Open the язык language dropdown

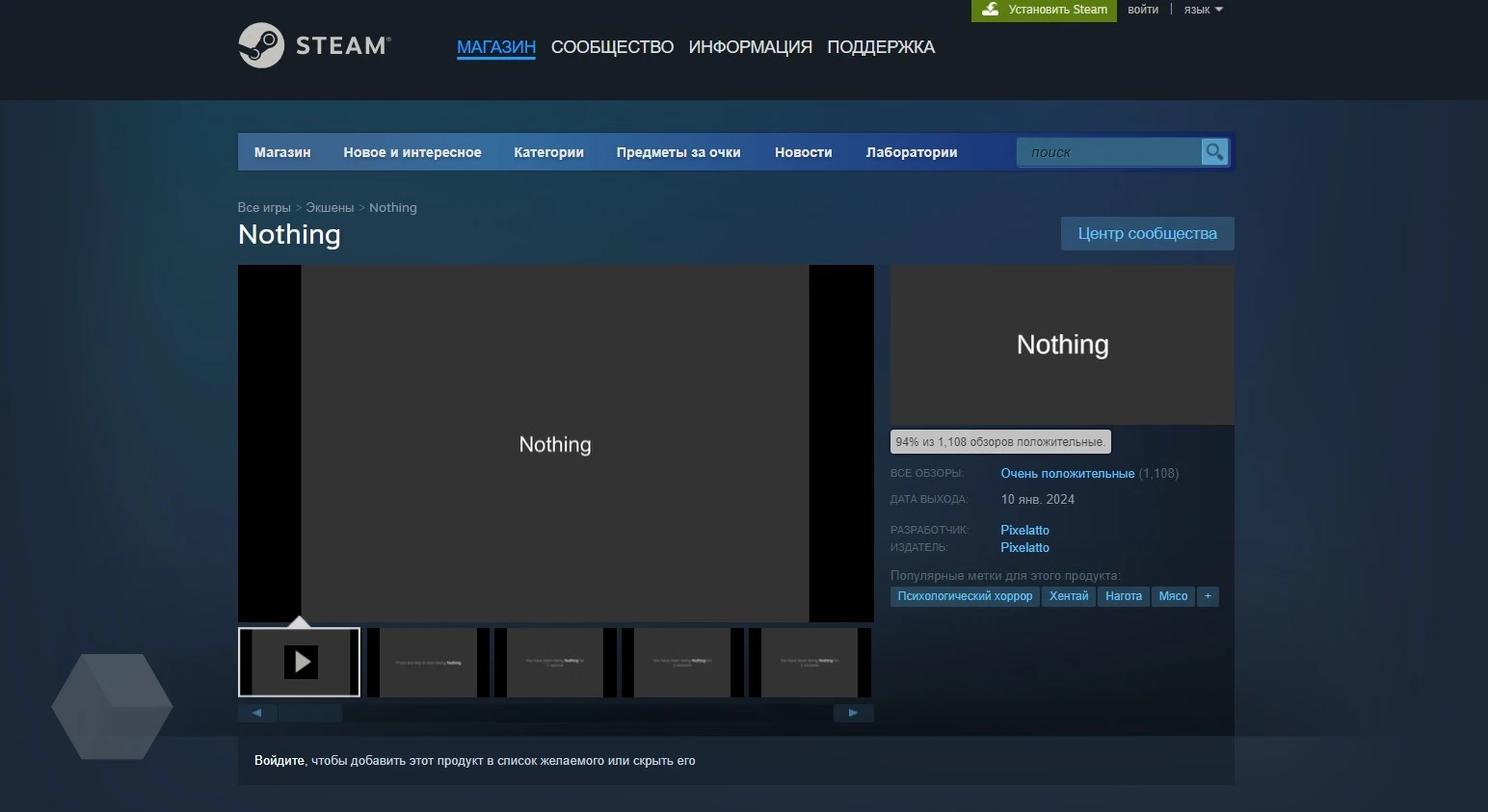(x=1203, y=10)
